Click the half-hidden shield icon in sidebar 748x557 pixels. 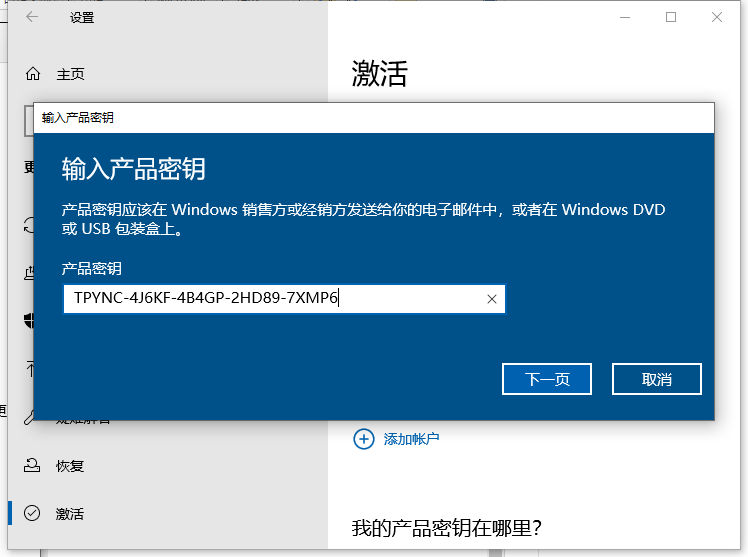[29, 321]
